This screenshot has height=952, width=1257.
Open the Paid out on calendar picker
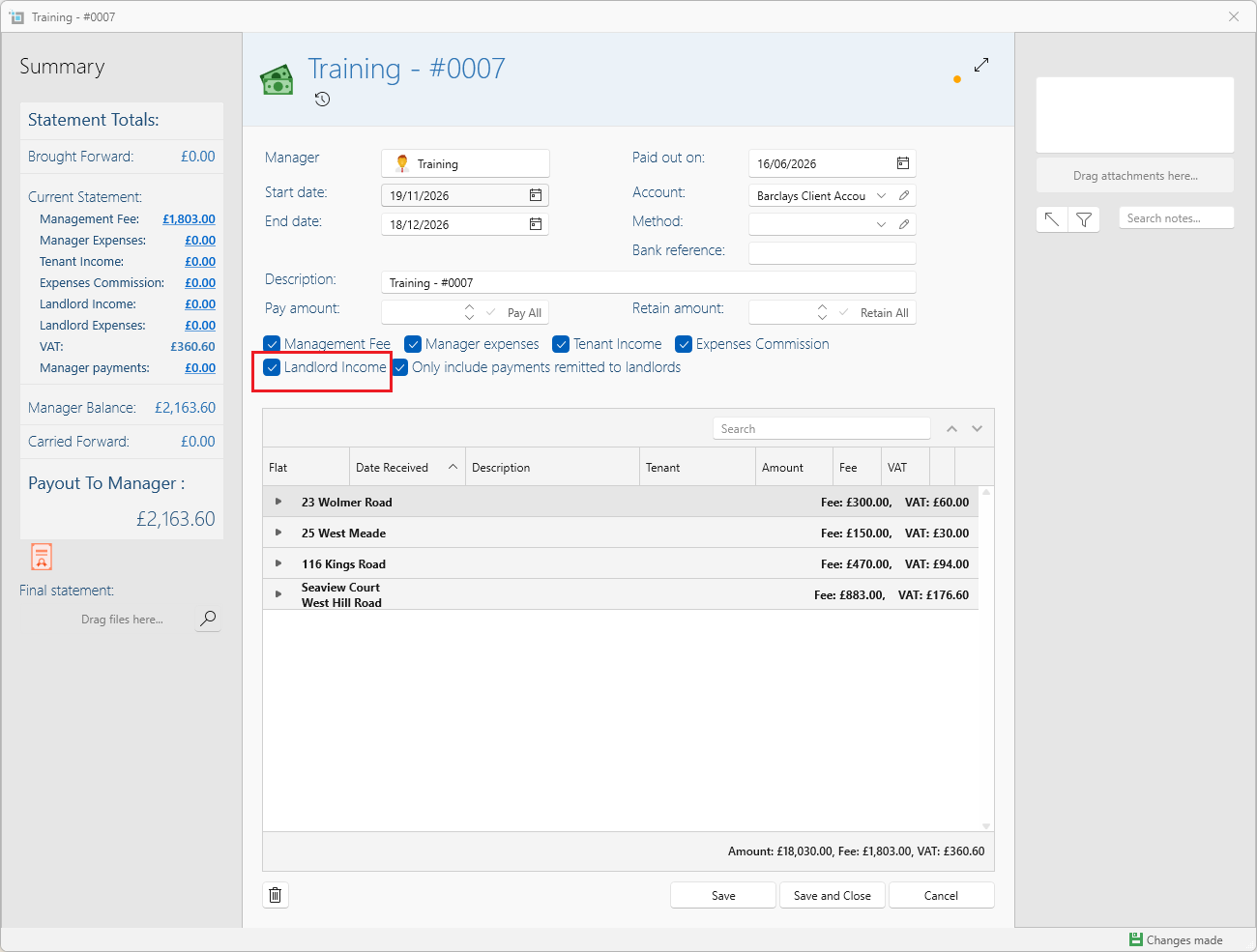(x=903, y=163)
